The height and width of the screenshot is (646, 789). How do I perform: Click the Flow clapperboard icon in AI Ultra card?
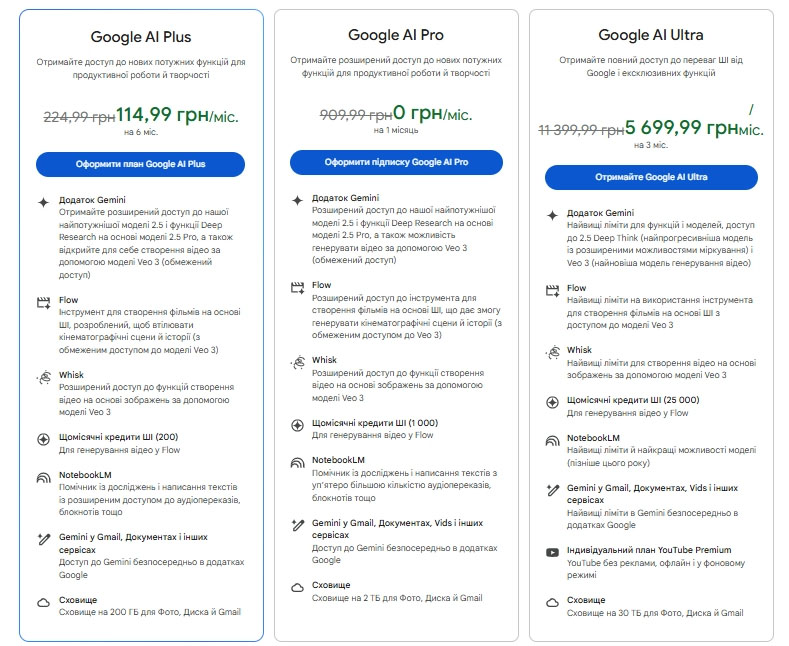click(x=552, y=290)
